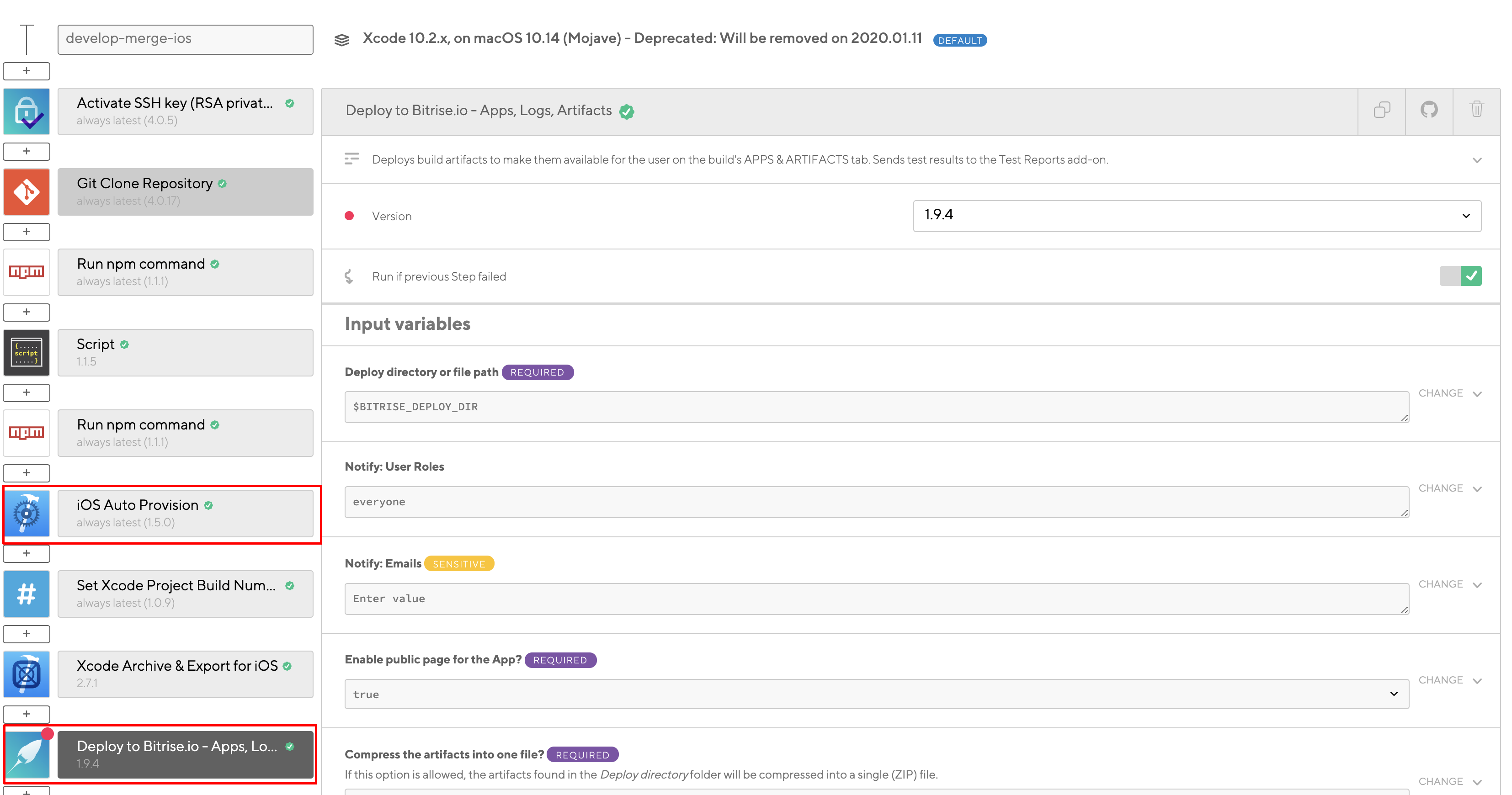Select the iOS Auto Provision step

coord(186,514)
